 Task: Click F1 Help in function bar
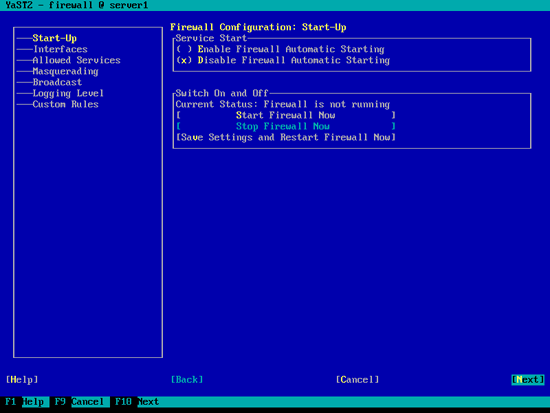tap(25, 402)
